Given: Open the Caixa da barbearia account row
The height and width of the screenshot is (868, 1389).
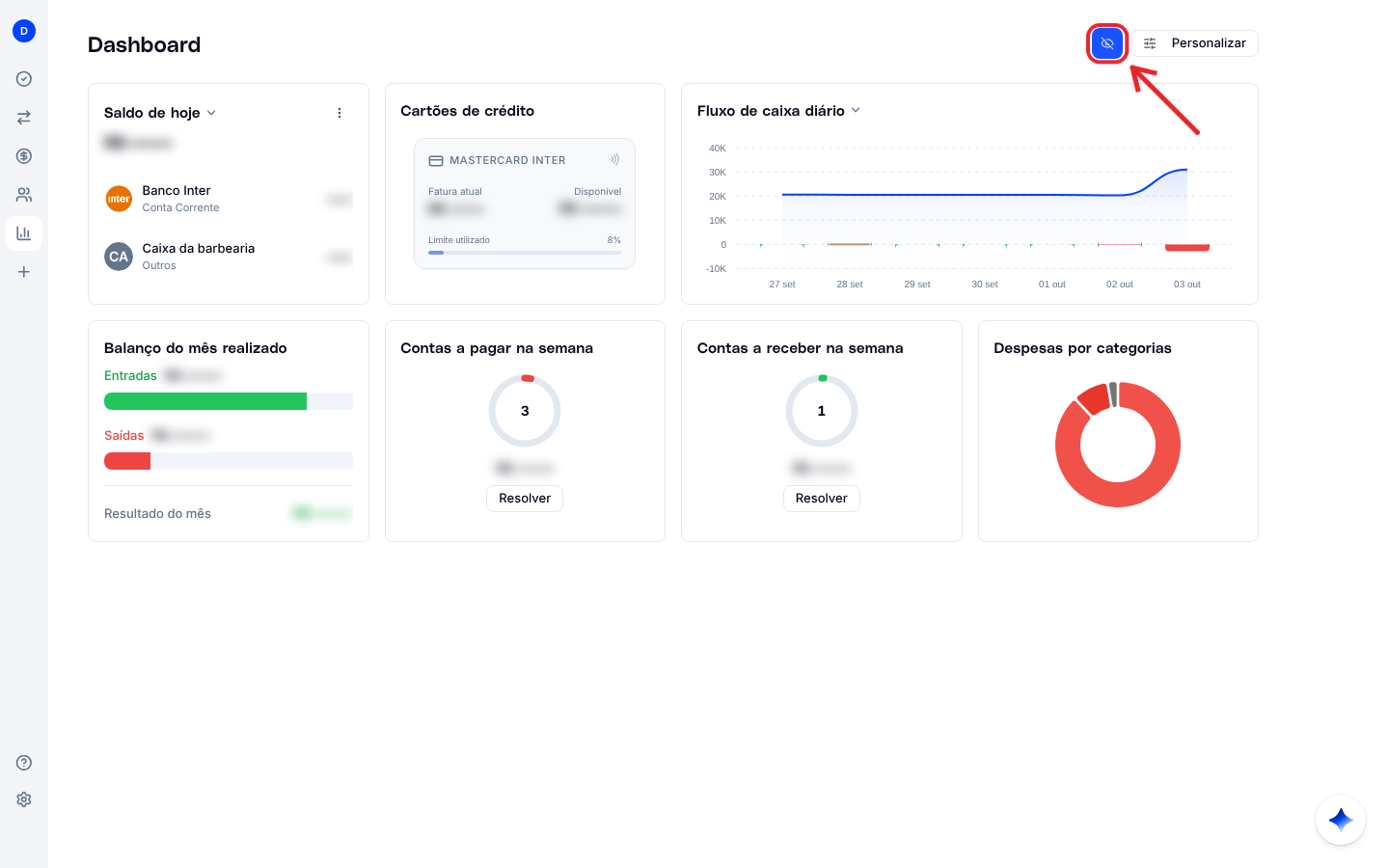Looking at the screenshot, I should pyautogui.click(x=229, y=257).
